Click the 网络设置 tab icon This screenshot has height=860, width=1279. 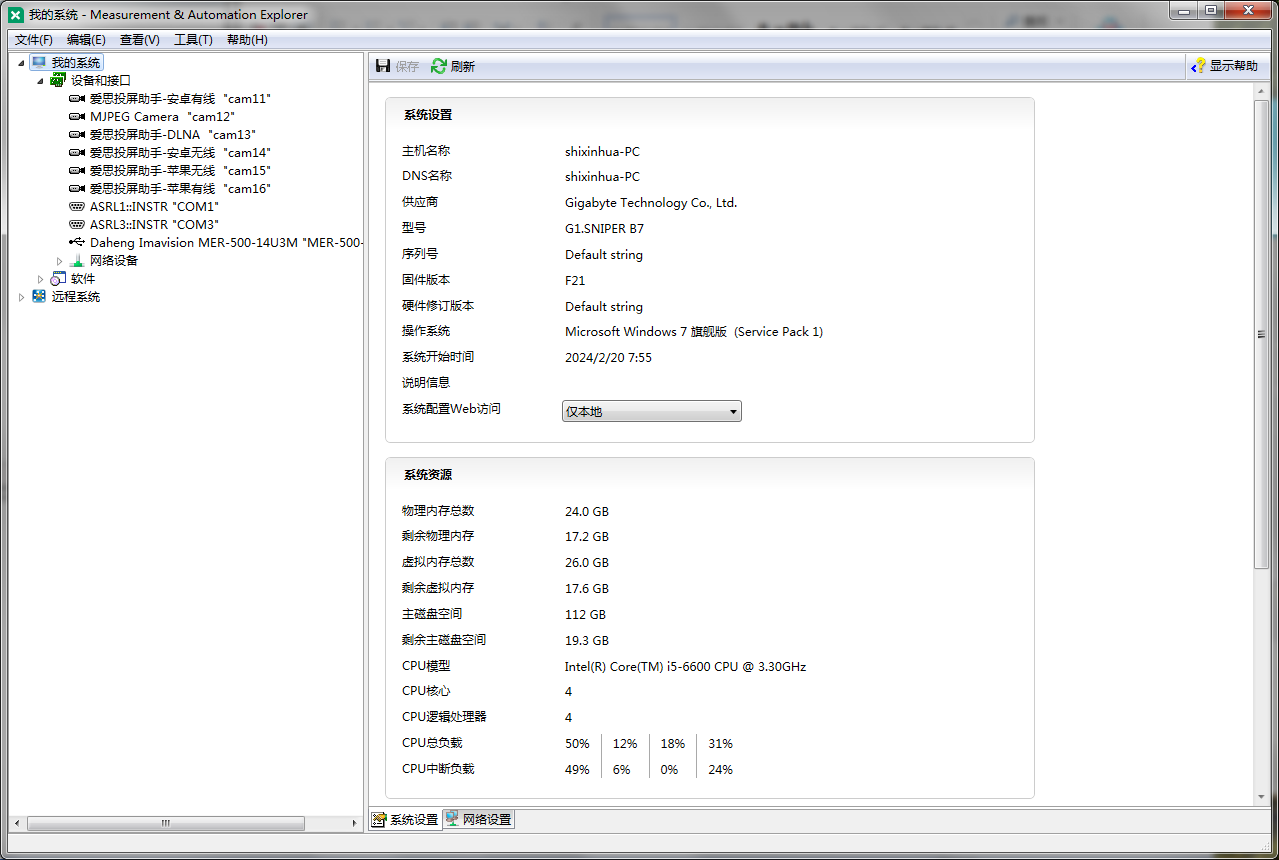452,819
